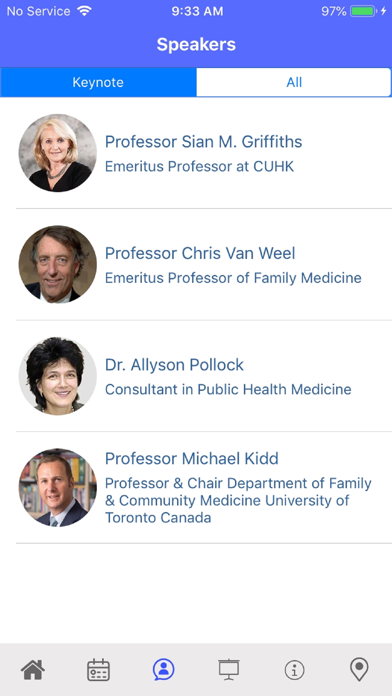This screenshot has height=696, width=392.
Task: Open the info circle icon
Action: [x=295, y=669]
